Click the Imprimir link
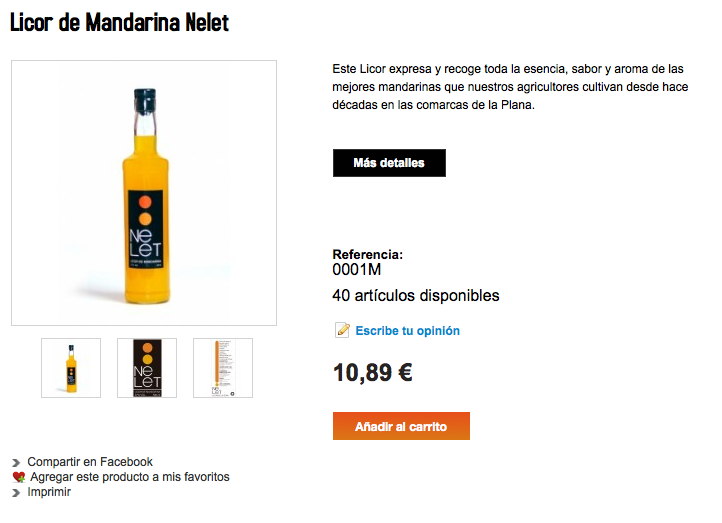 49,492
